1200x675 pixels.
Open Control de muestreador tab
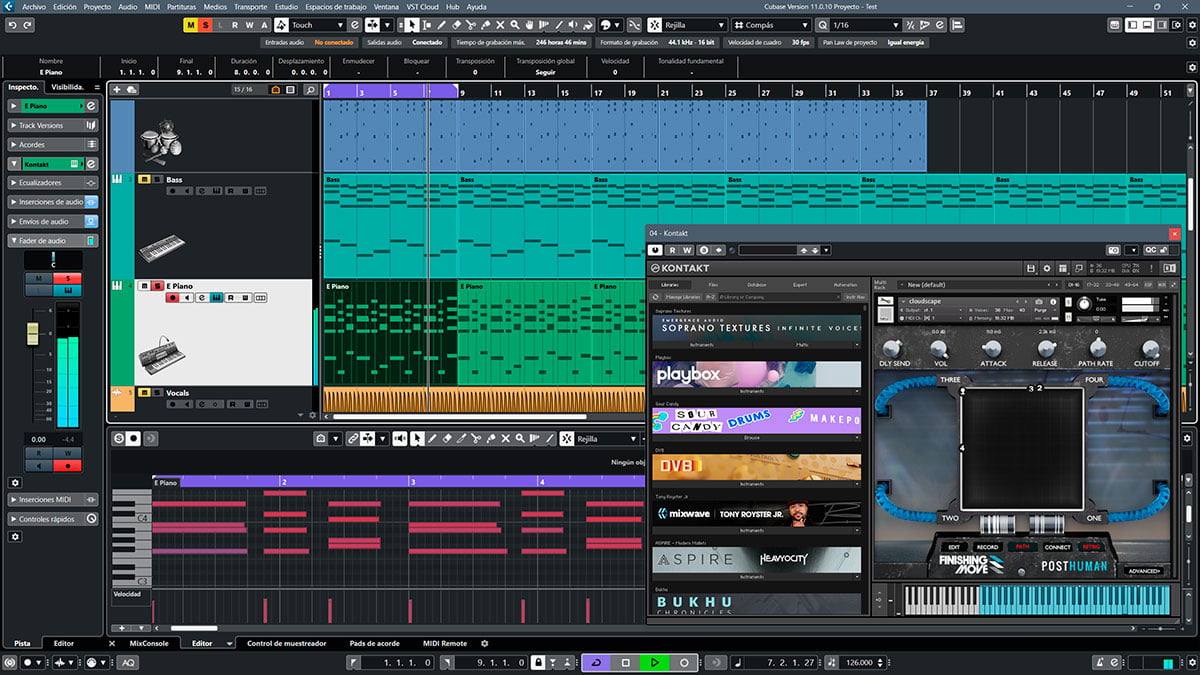coord(286,643)
